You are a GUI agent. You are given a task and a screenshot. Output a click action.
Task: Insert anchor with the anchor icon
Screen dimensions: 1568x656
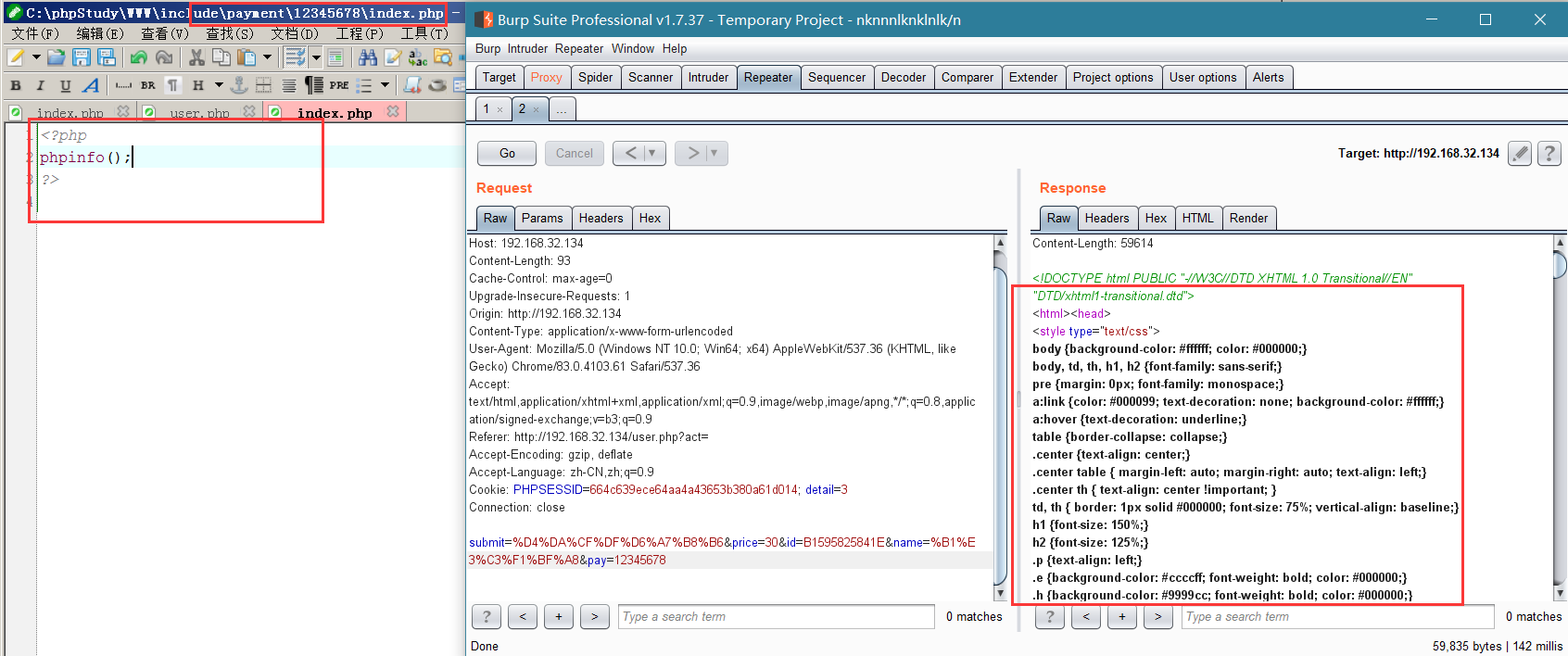[x=238, y=85]
